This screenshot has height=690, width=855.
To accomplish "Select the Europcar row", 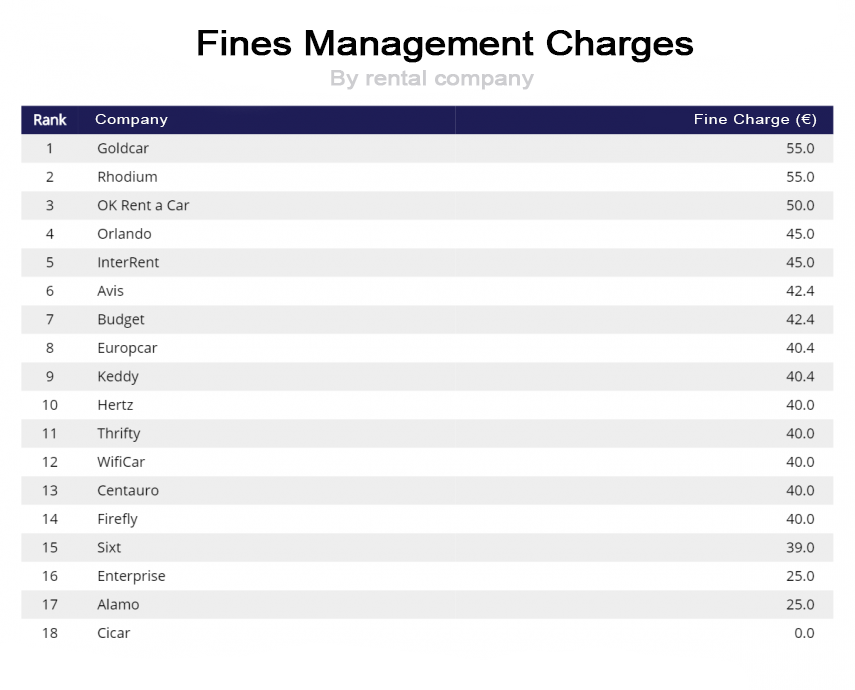I will coord(427,348).
